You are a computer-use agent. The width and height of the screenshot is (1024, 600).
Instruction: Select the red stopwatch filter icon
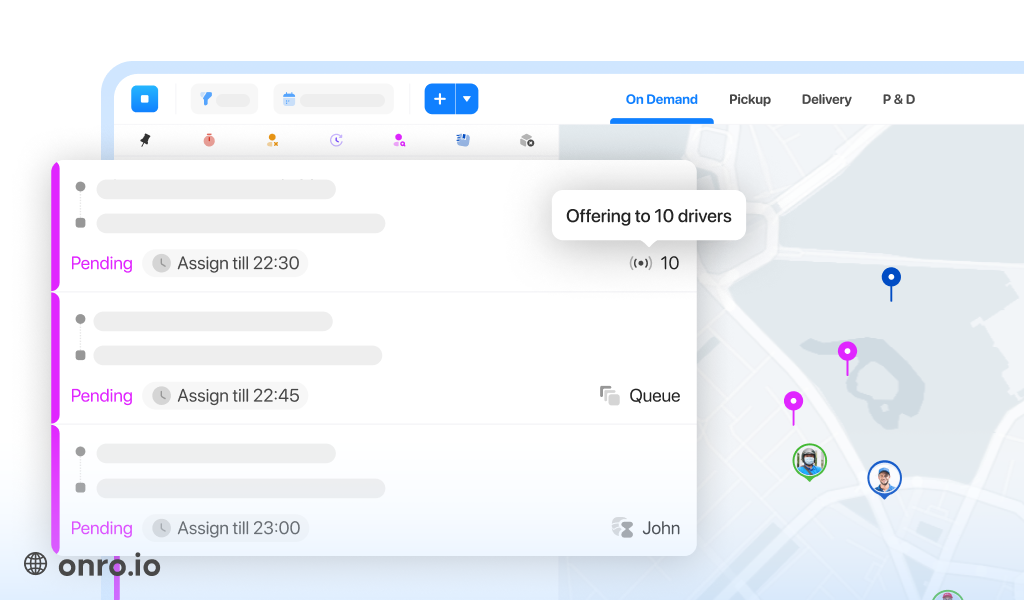pos(209,140)
